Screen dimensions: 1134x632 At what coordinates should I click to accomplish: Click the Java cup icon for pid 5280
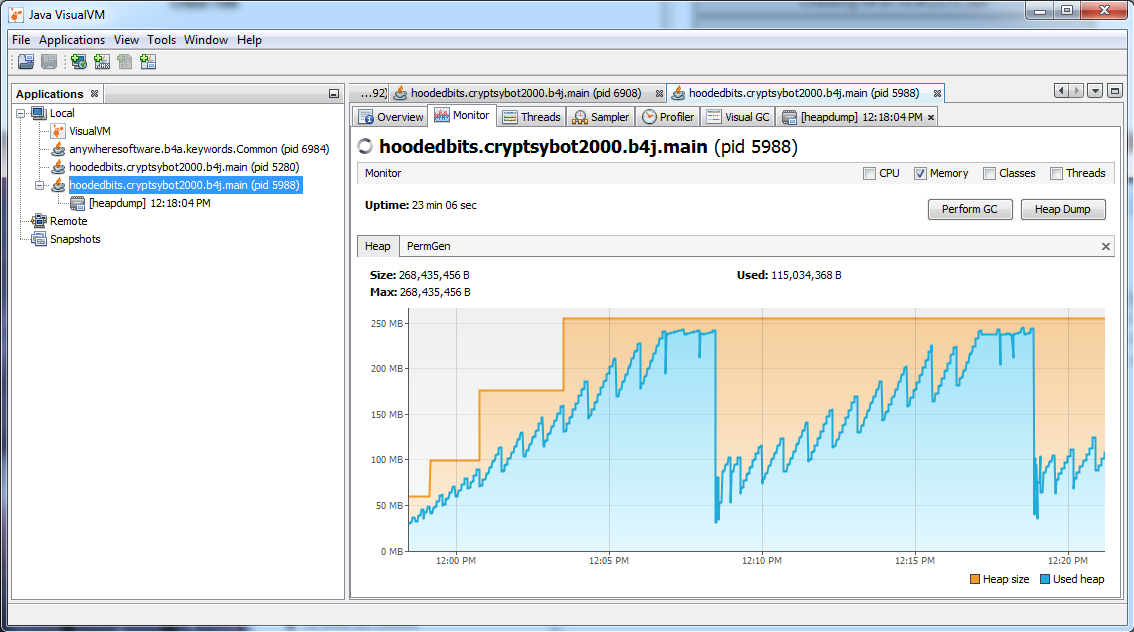[x=58, y=167]
